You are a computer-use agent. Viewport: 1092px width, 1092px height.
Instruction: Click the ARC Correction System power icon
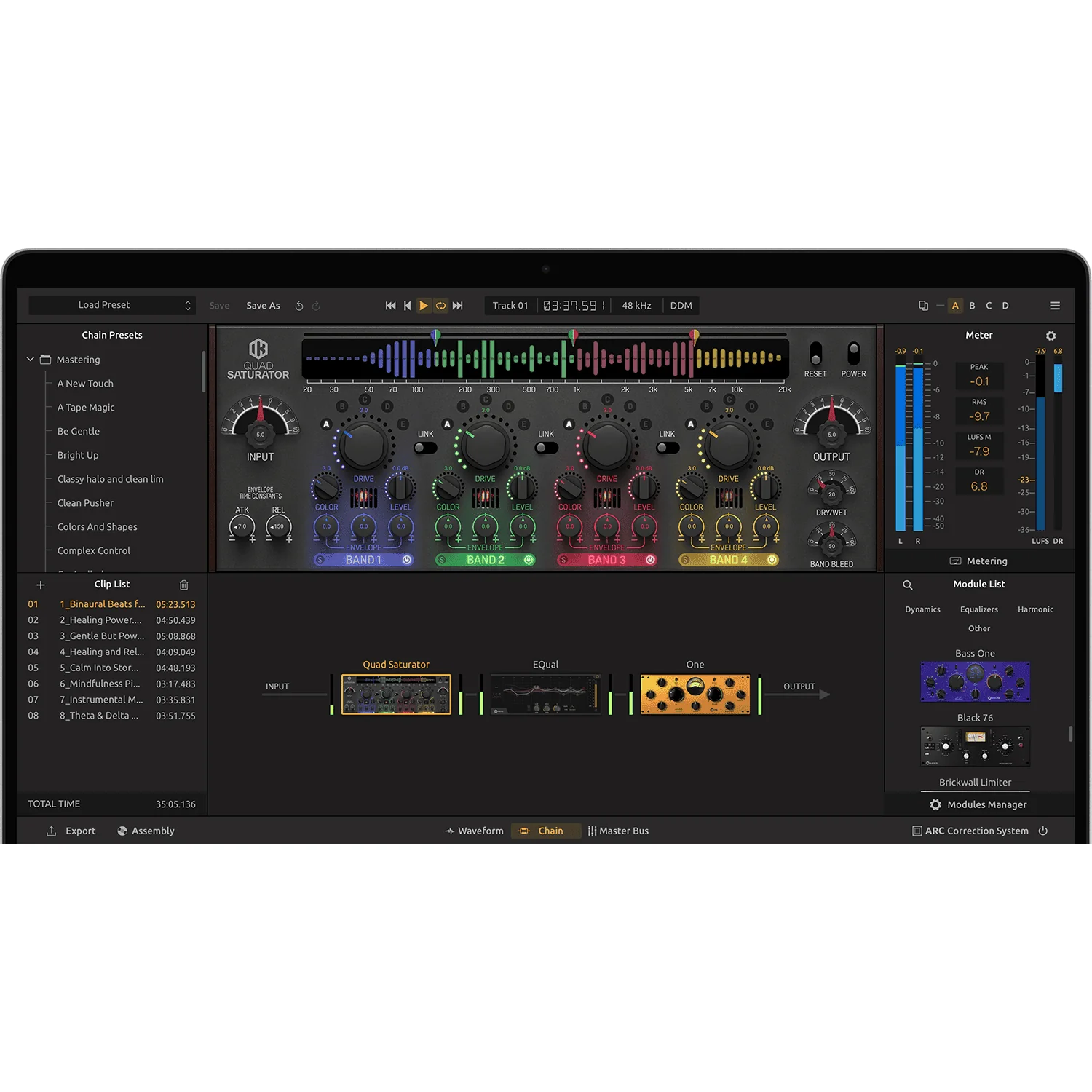[x=1043, y=831]
